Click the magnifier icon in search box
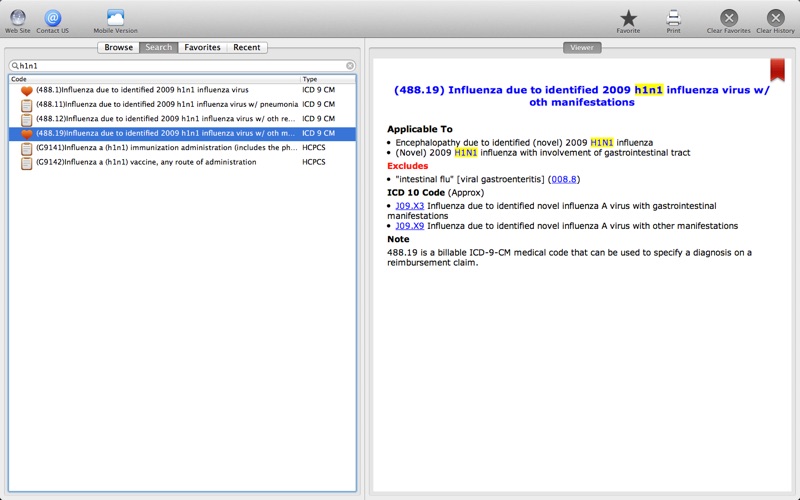The image size is (800, 500). [15, 65]
